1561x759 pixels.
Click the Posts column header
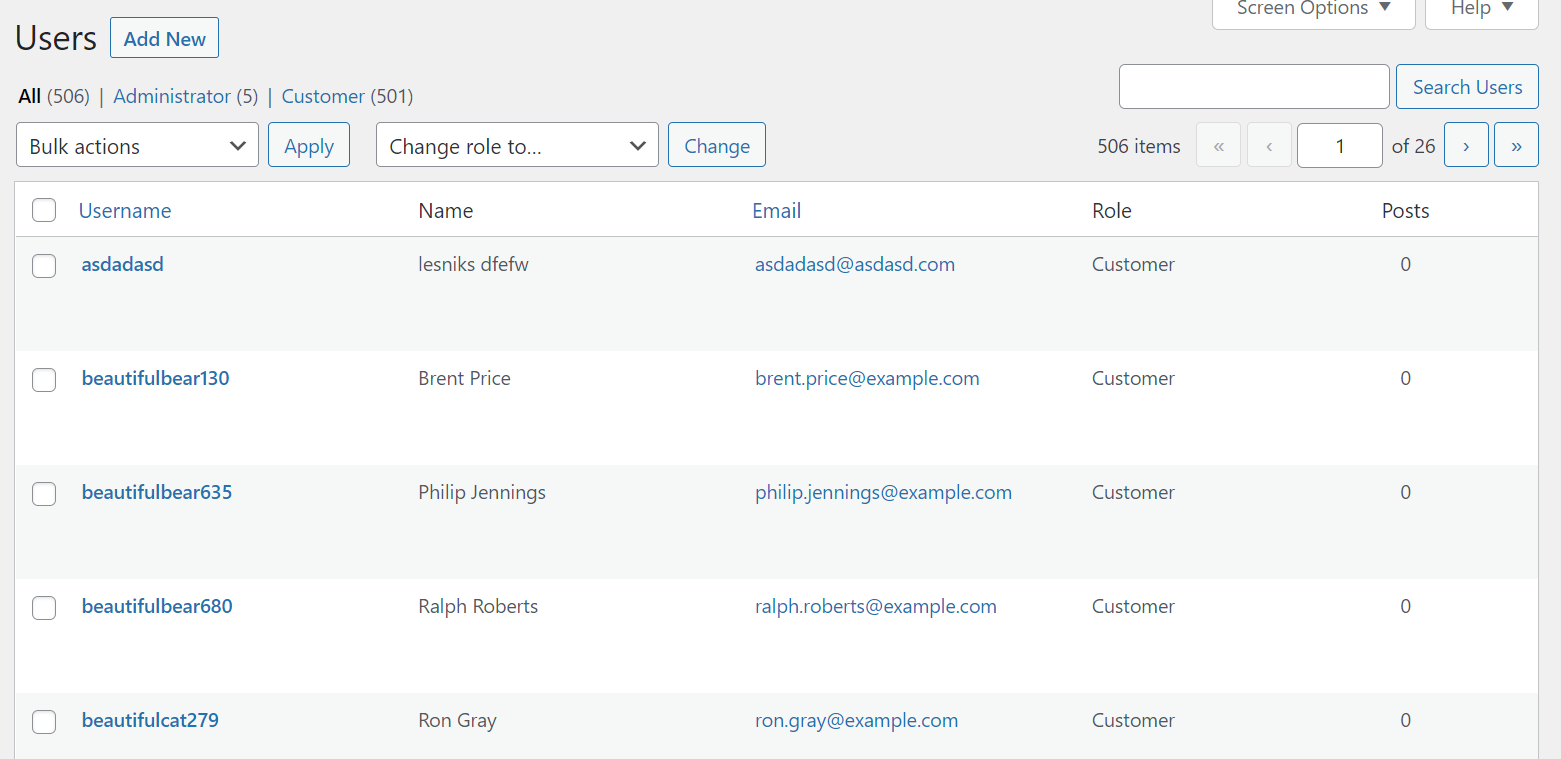(1406, 211)
